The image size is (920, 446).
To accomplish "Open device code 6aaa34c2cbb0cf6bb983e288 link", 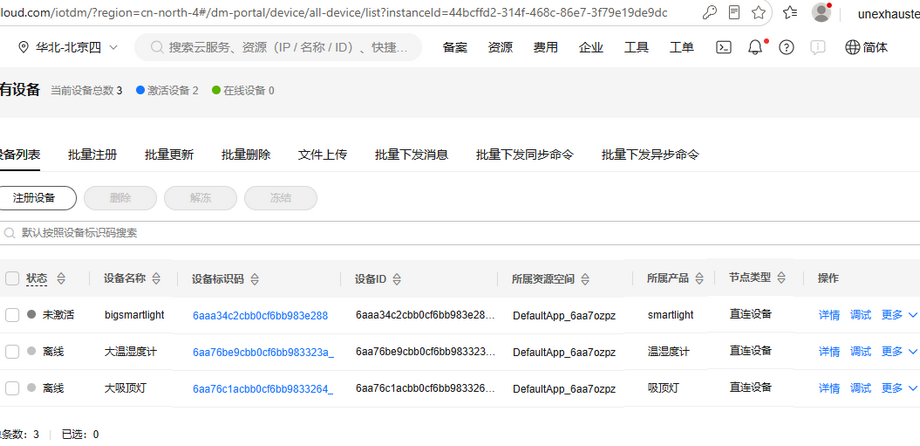I will pyautogui.click(x=260, y=316).
